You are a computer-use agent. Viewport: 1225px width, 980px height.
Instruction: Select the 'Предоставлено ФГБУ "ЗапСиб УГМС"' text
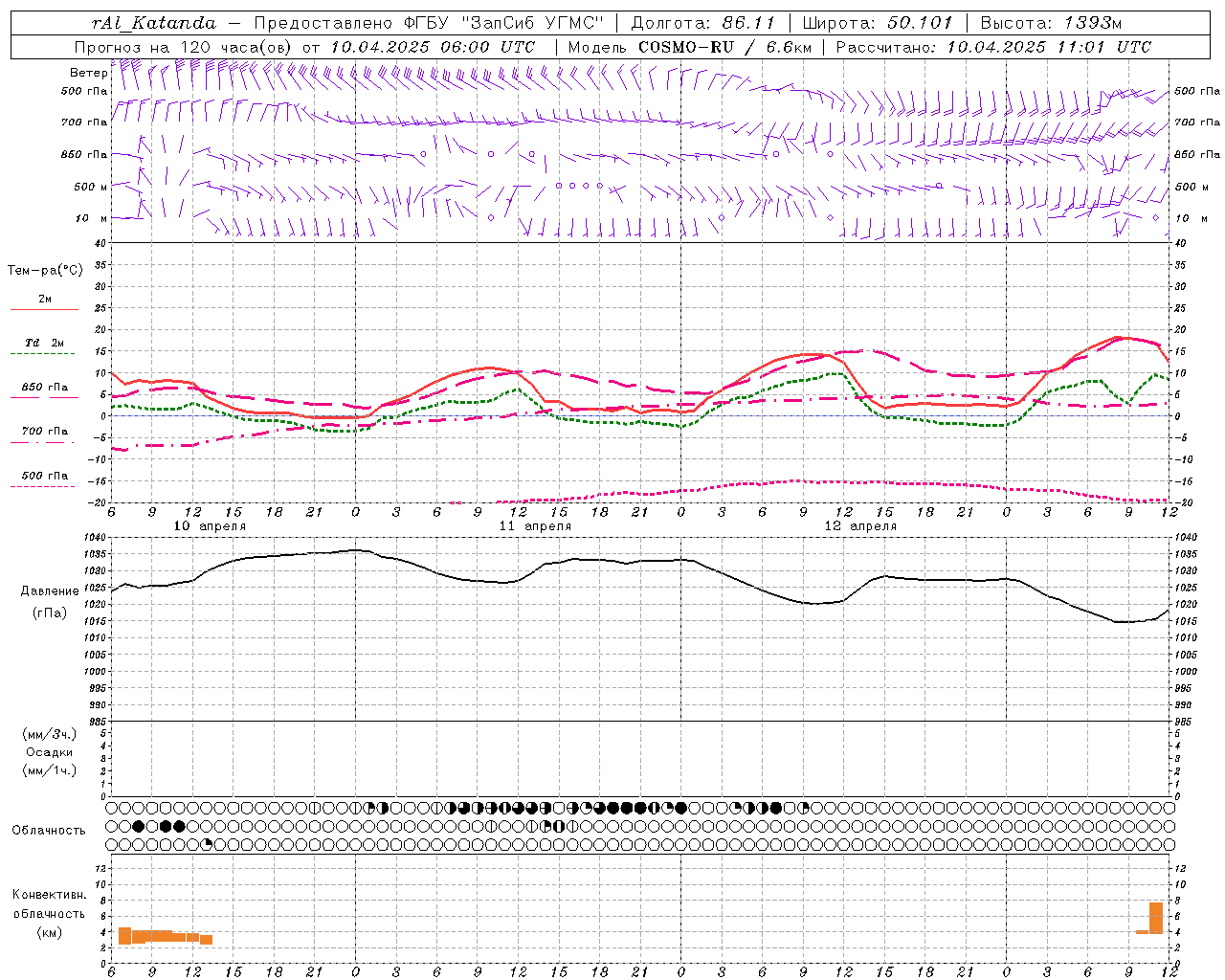[430, 23]
